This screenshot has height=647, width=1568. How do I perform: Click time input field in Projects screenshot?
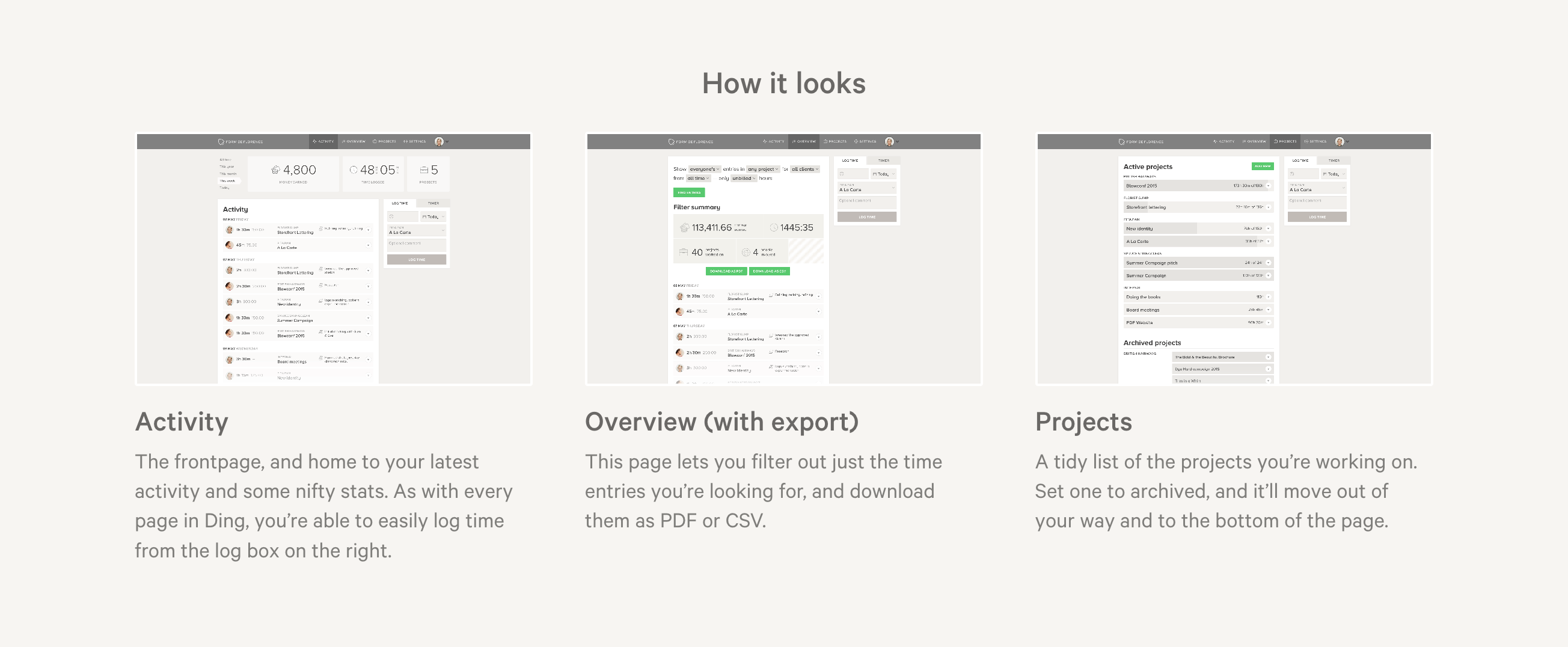pyautogui.click(x=1303, y=174)
